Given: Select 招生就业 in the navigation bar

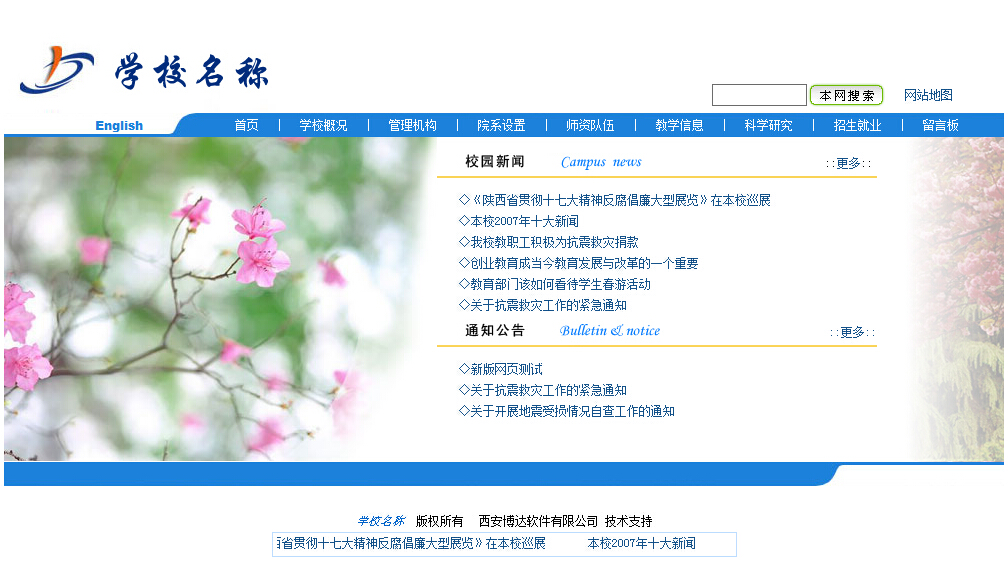Looking at the screenshot, I should [x=857, y=125].
